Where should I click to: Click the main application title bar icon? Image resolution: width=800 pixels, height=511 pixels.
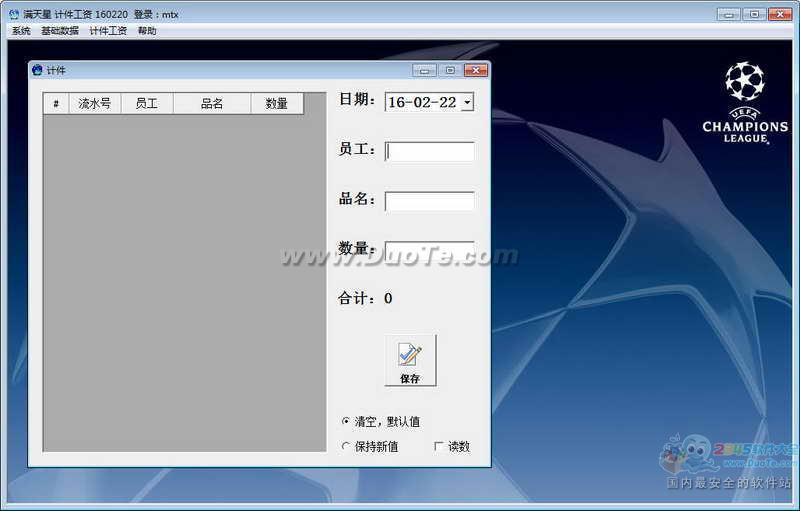pos(14,14)
